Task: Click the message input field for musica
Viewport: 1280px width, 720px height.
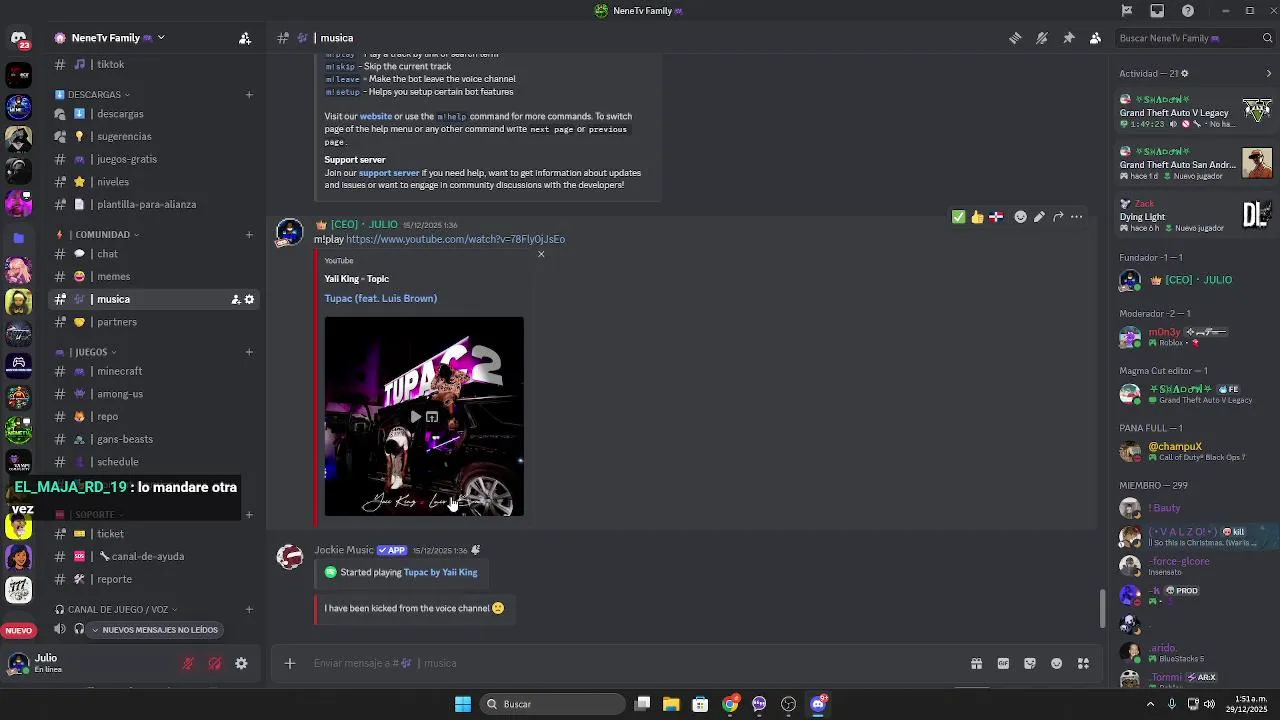Action: pyautogui.click(x=630, y=663)
